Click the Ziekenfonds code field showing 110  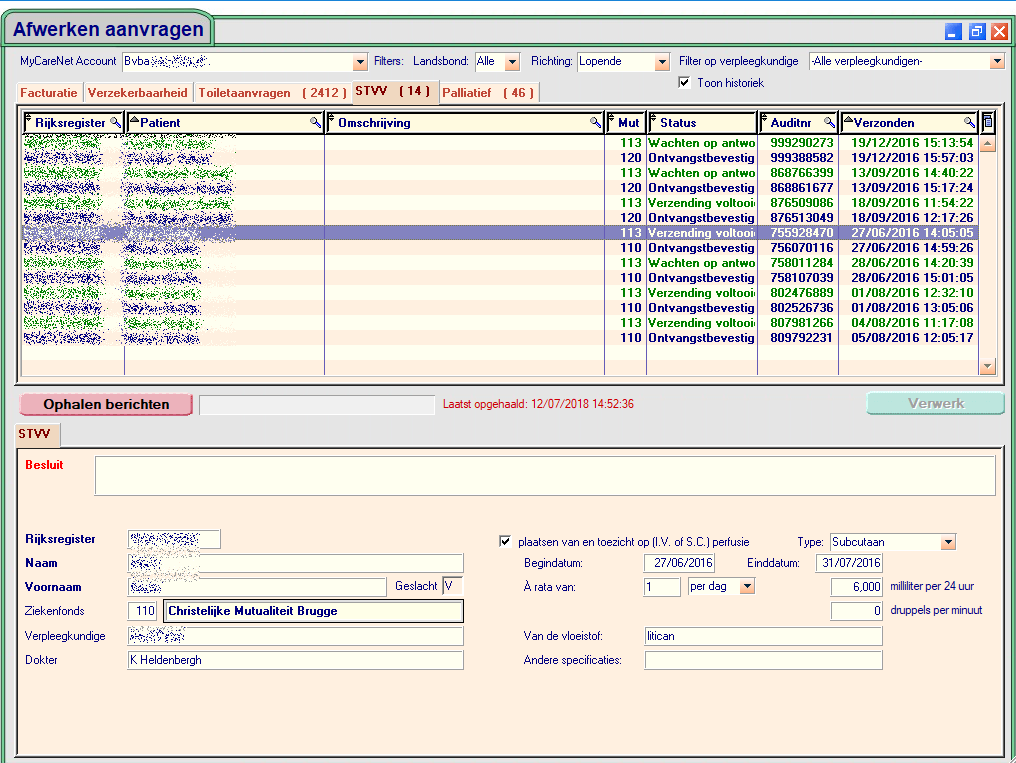coord(143,611)
